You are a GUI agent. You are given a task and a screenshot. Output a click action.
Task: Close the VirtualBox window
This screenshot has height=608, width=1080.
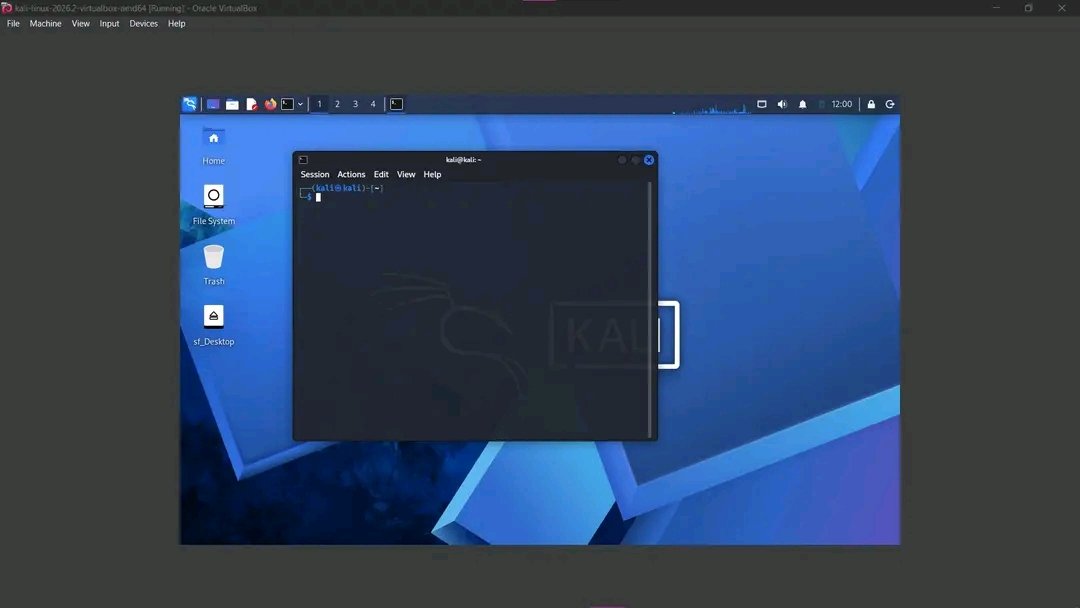[x=1061, y=8]
